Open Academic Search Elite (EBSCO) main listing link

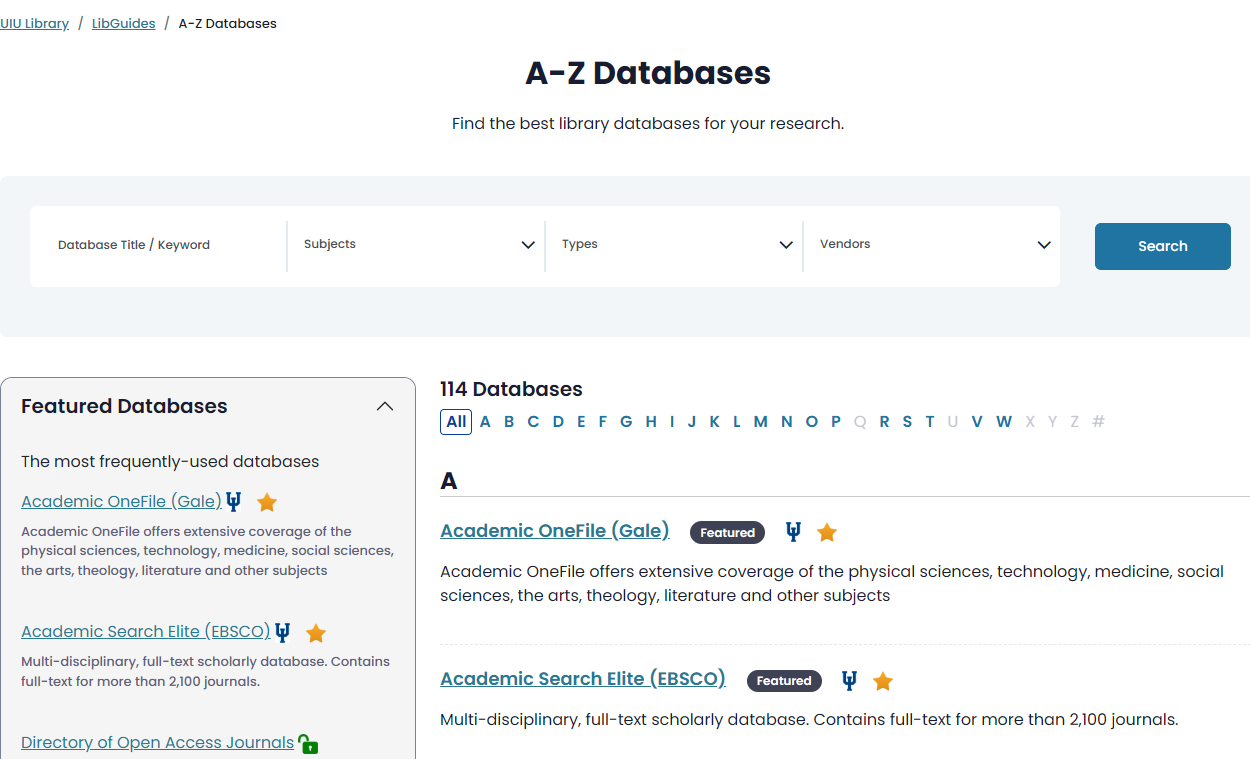(583, 679)
